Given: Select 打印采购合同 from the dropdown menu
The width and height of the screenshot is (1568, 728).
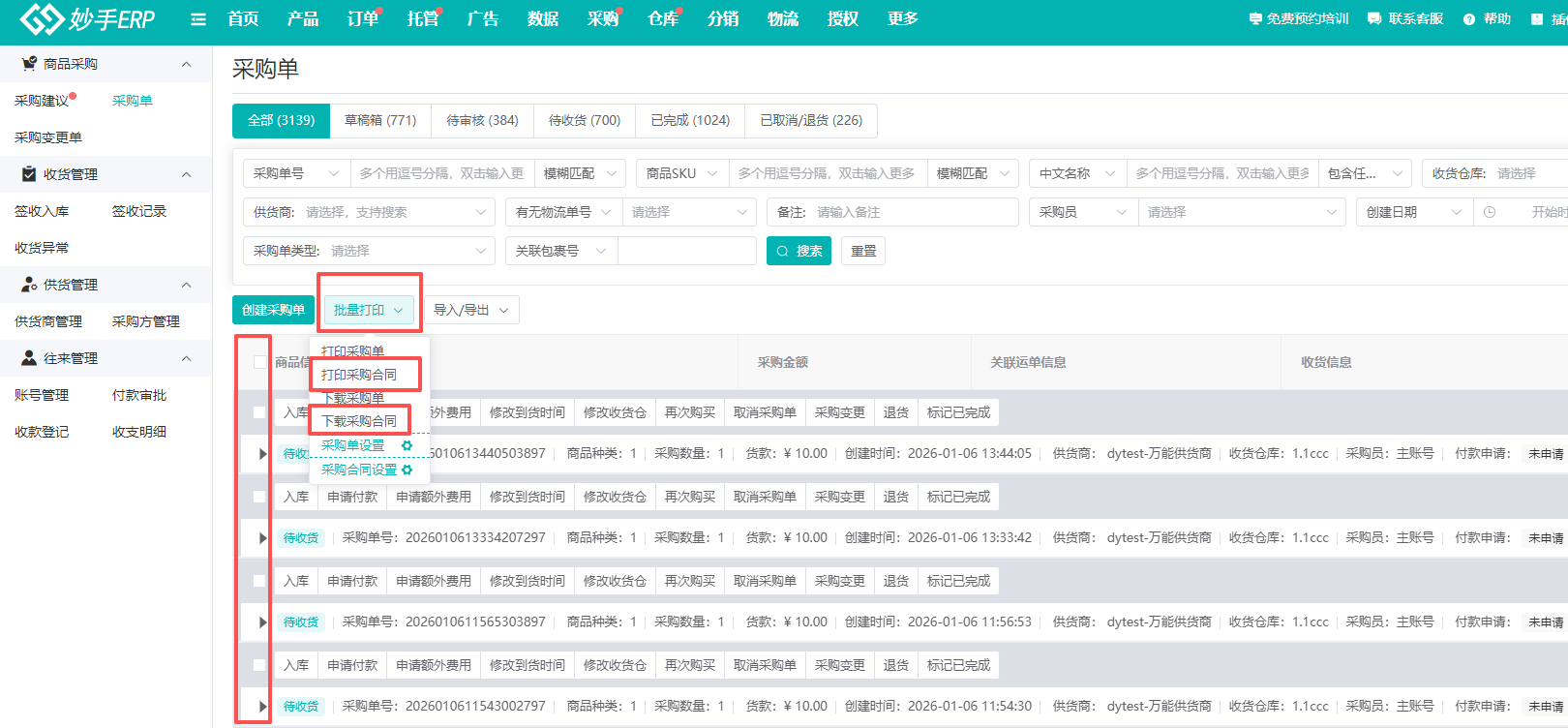Looking at the screenshot, I should (359, 375).
